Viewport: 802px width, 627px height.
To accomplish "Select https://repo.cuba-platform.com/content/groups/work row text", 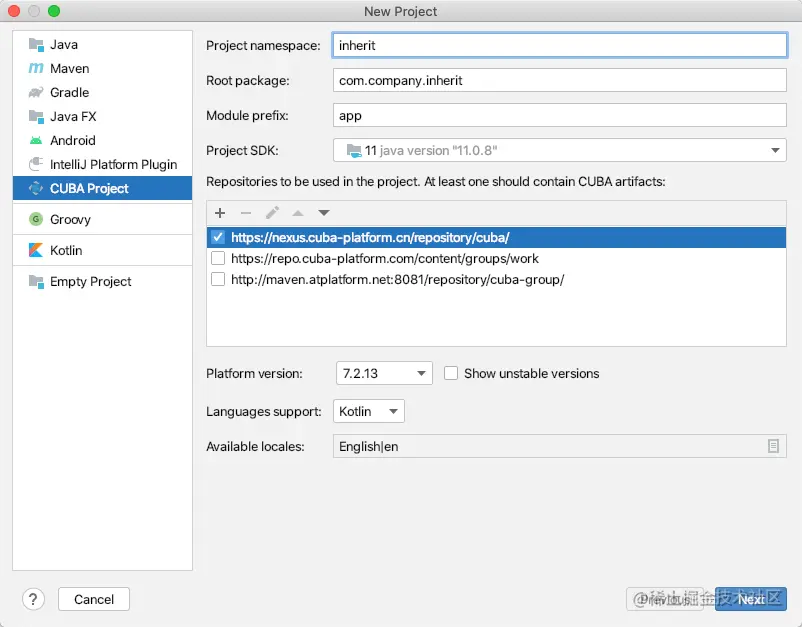I will pyautogui.click(x=385, y=258).
